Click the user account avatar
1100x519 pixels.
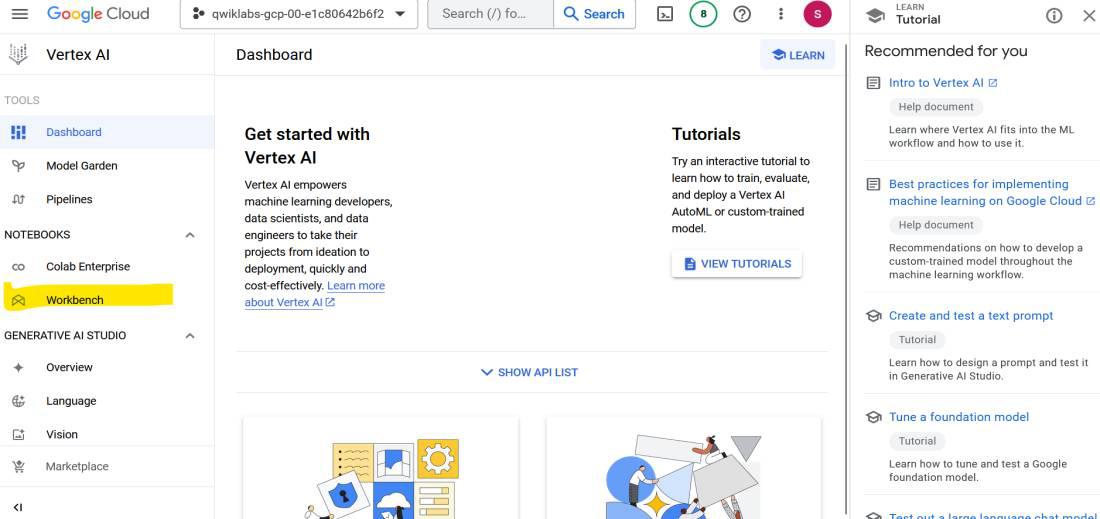[x=817, y=14]
